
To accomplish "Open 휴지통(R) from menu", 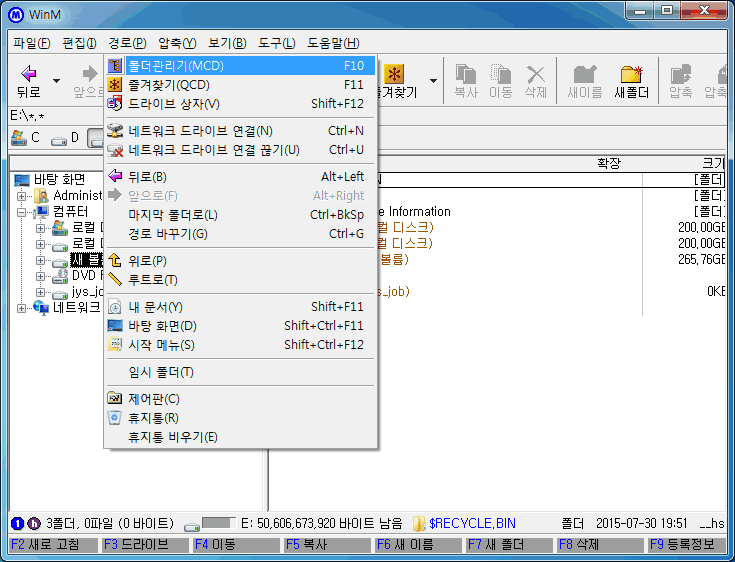I will (240, 418).
